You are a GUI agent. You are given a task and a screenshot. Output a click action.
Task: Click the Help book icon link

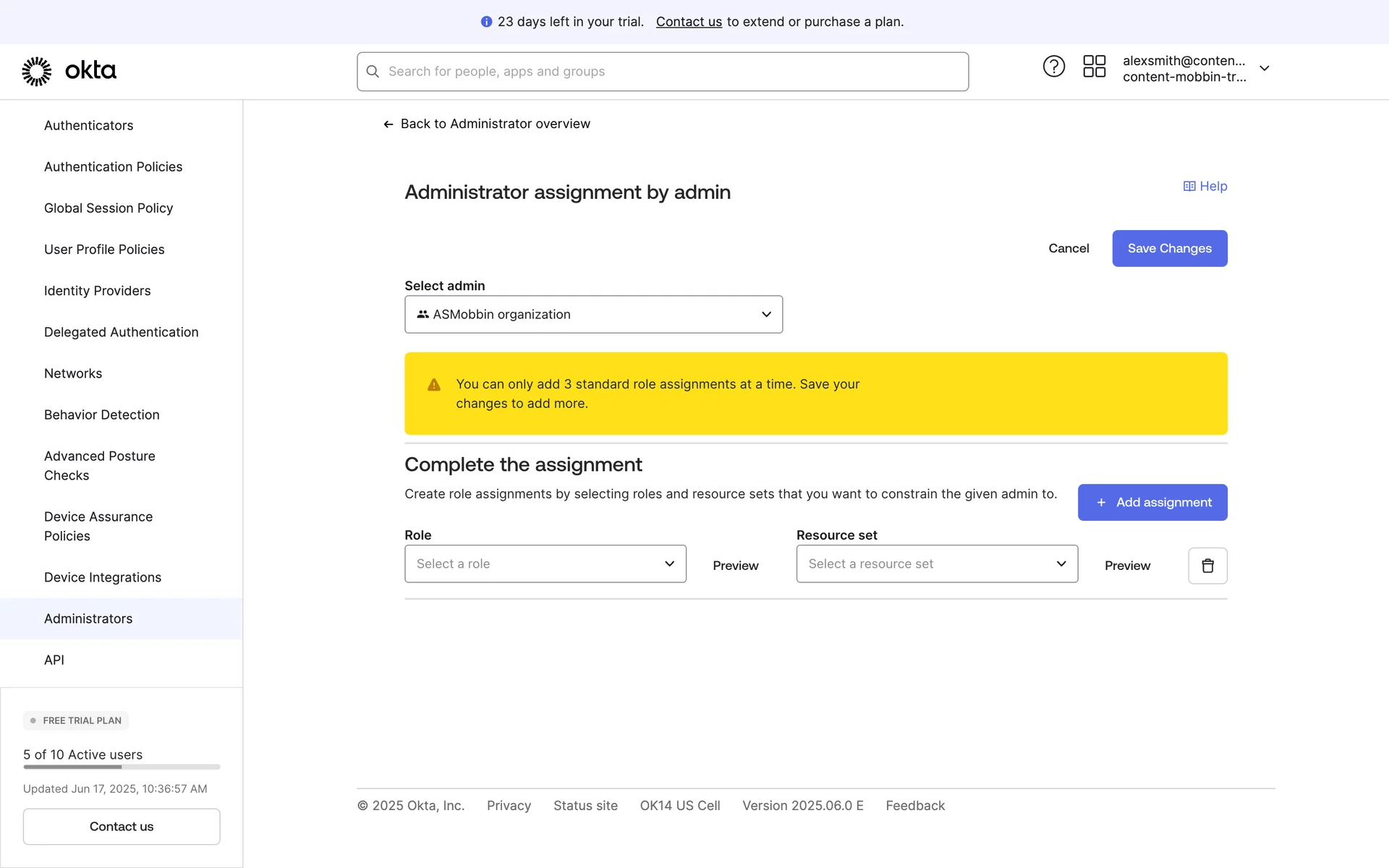1189,187
